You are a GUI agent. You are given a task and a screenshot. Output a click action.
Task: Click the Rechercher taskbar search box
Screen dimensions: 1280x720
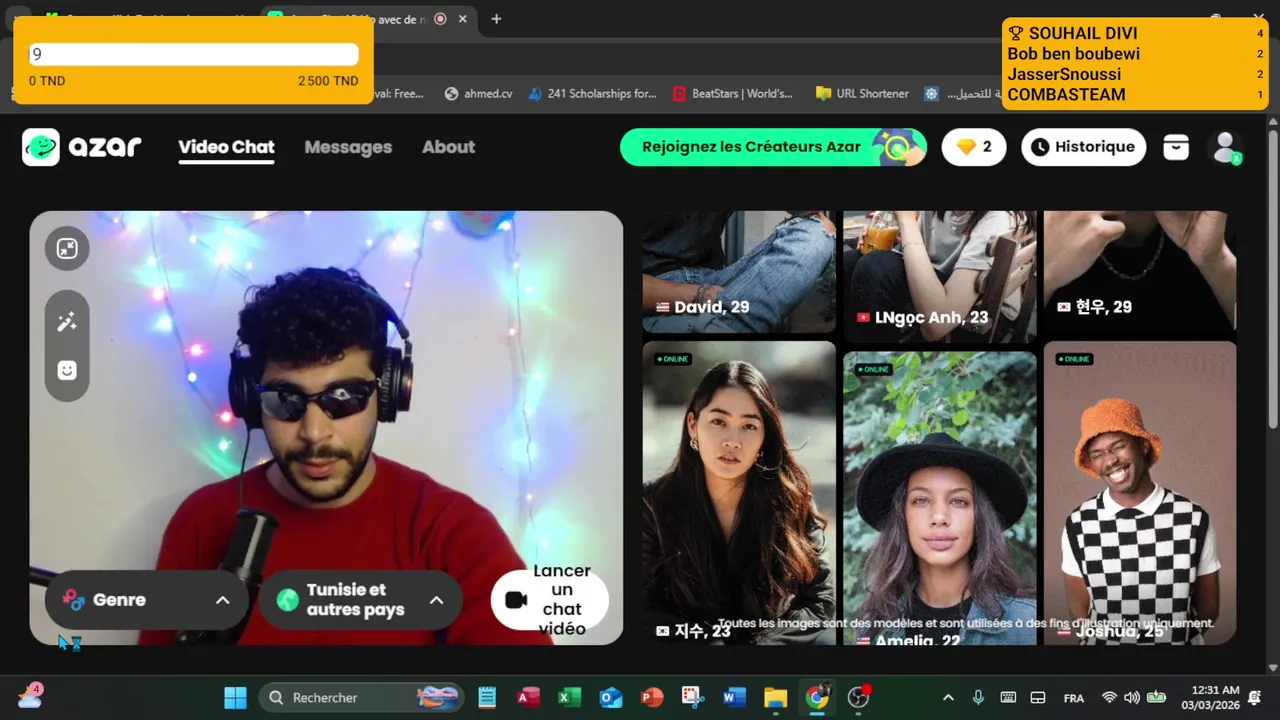[361, 697]
